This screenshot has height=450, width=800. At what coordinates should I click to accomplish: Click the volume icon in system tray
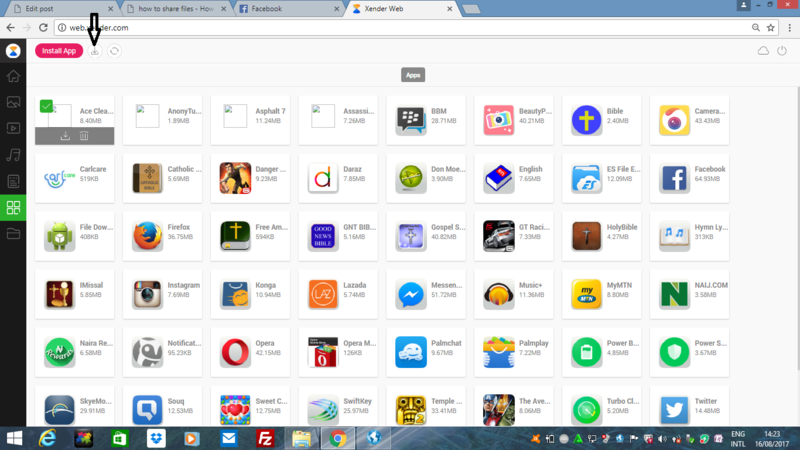[x=662, y=439]
